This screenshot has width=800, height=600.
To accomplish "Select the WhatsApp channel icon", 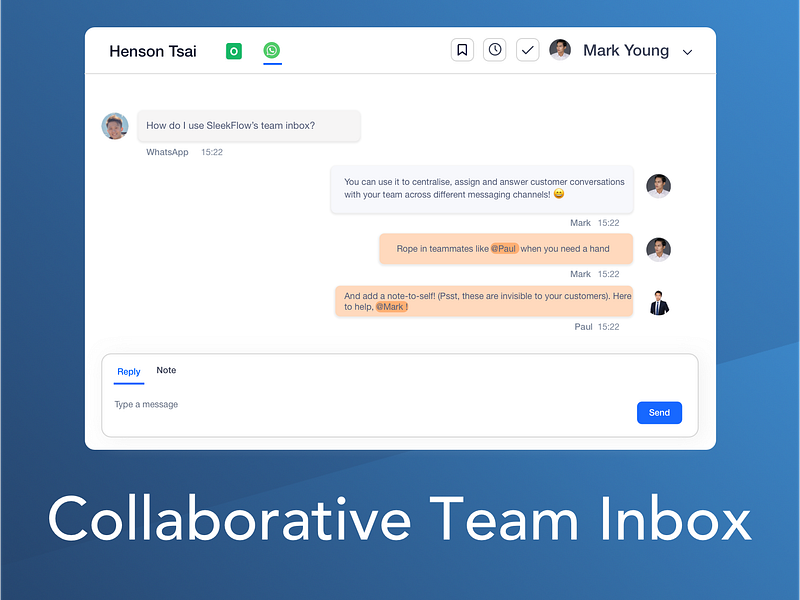I will (272, 50).
